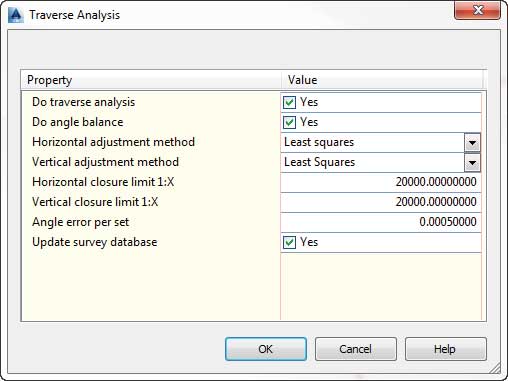Click the 'Least squares' horizontal method value
This screenshot has height=381, width=508.
pyautogui.click(x=319, y=143)
